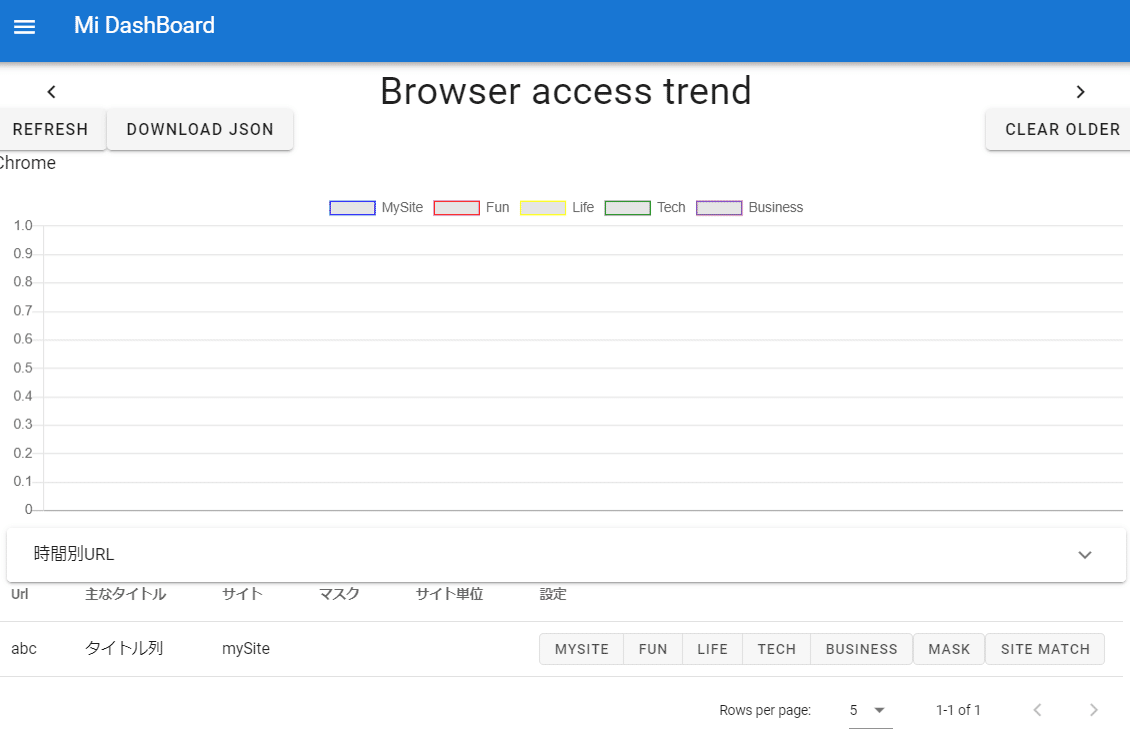Hide the Tech series legend swatch
1130x737 pixels.
[628, 208]
